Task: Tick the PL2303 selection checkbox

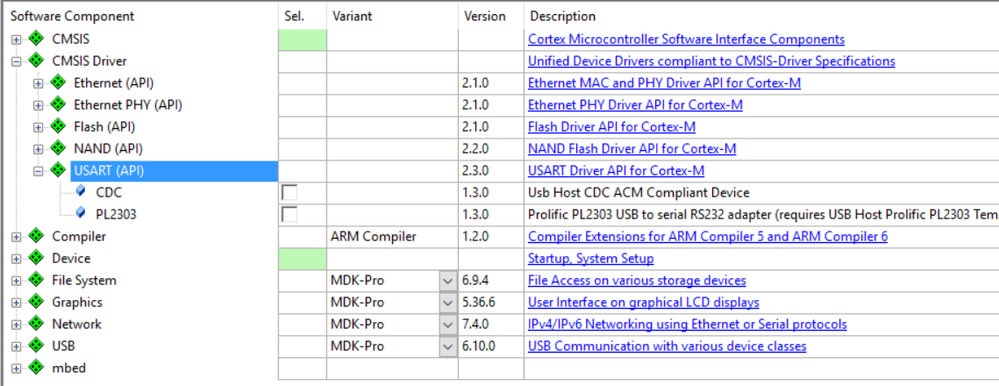Action: (290, 214)
